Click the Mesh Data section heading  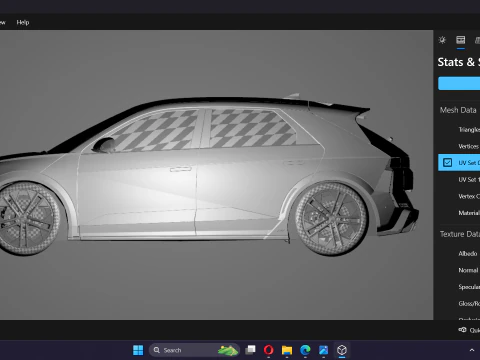[458, 110]
